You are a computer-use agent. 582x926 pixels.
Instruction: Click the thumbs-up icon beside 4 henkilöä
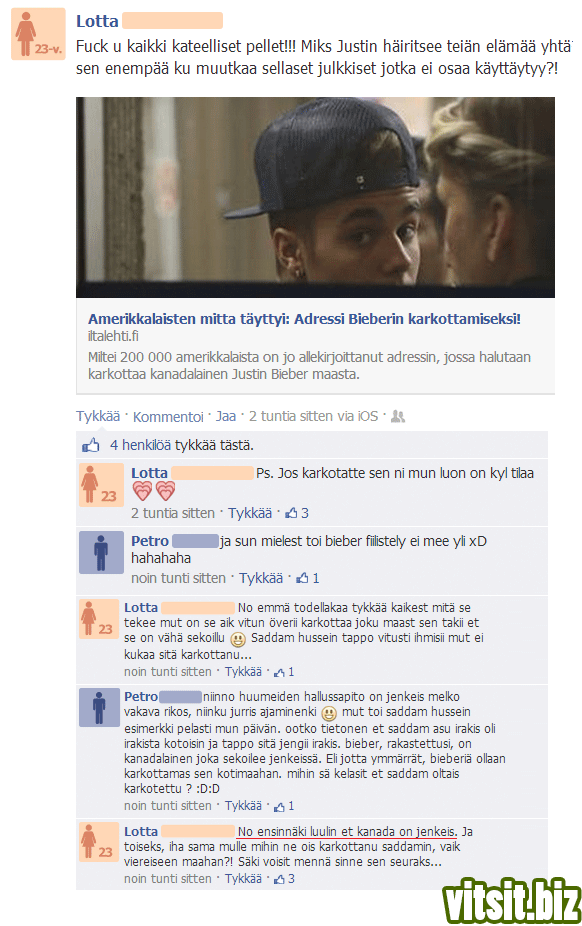point(91,445)
